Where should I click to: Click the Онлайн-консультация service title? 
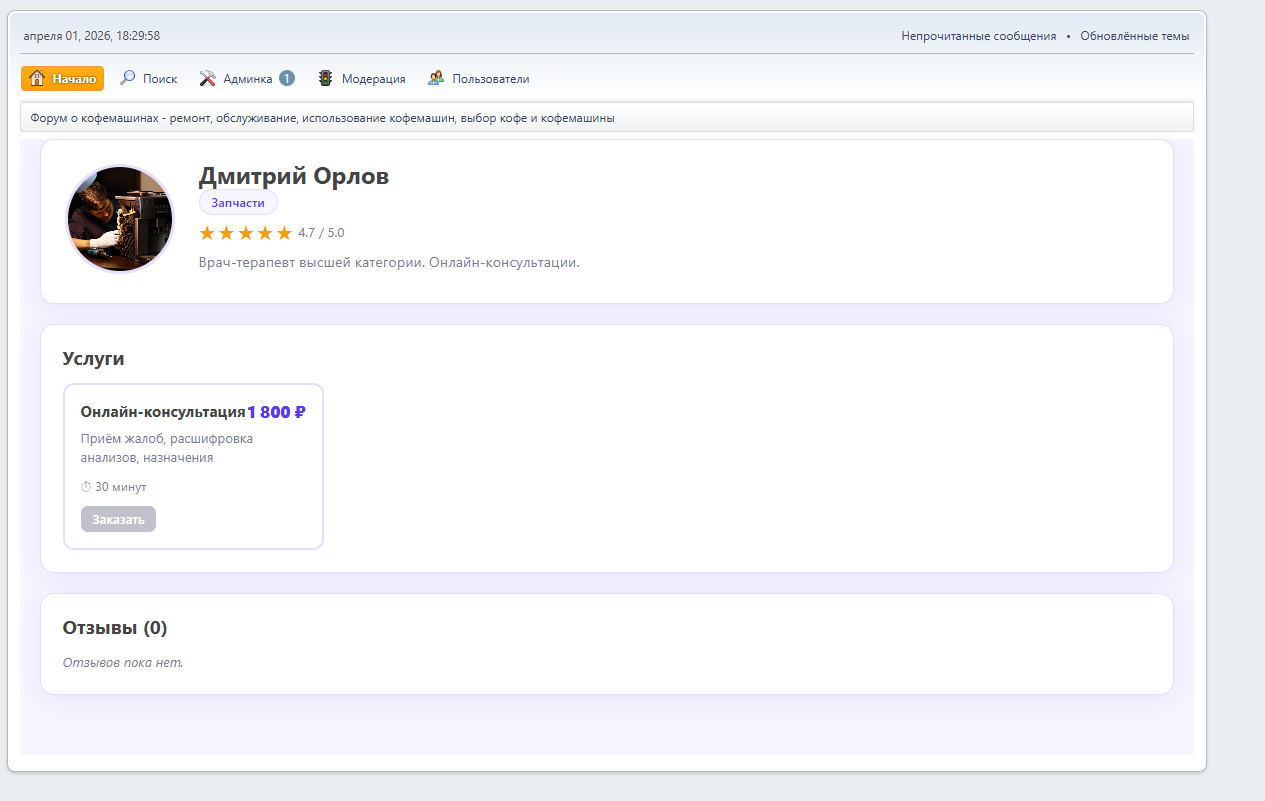pyautogui.click(x=163, y=412)
